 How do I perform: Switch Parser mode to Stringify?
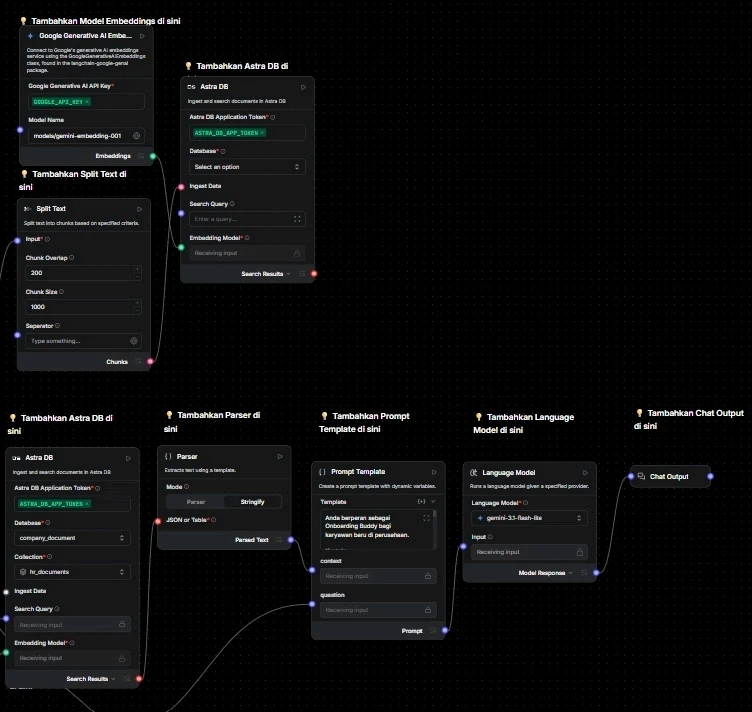coord(252,502)
